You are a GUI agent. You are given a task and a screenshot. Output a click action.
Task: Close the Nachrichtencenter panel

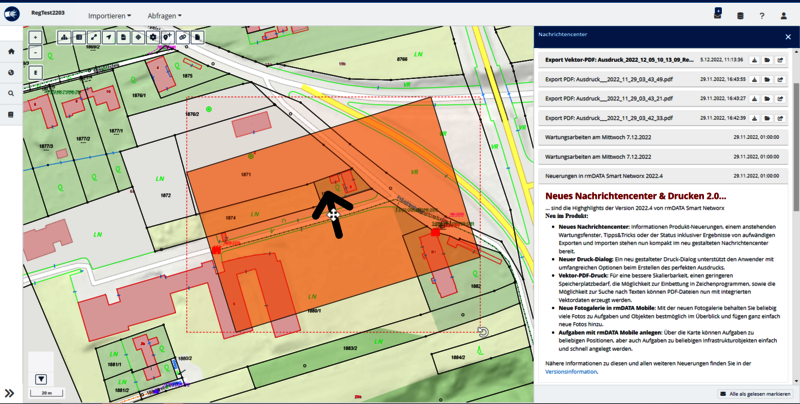point(788,37)
